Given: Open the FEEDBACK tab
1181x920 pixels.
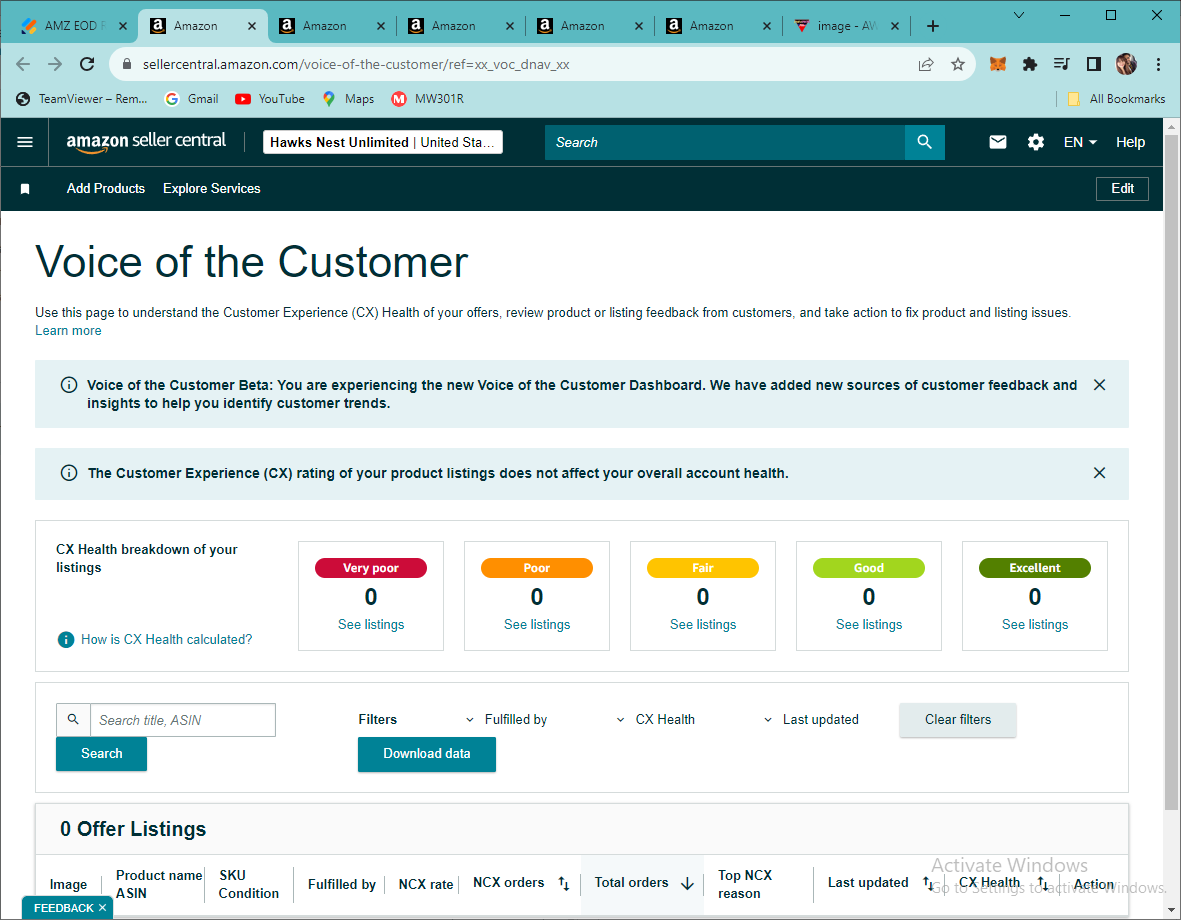Looking at the screenshot, I should (x=63, y=908).
